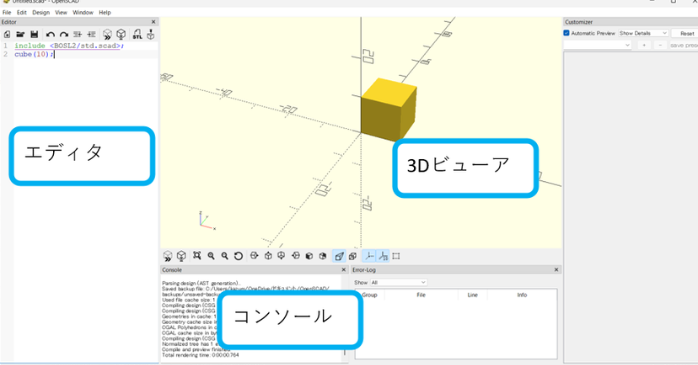Switch to Front view

click(x=309, y=256)
